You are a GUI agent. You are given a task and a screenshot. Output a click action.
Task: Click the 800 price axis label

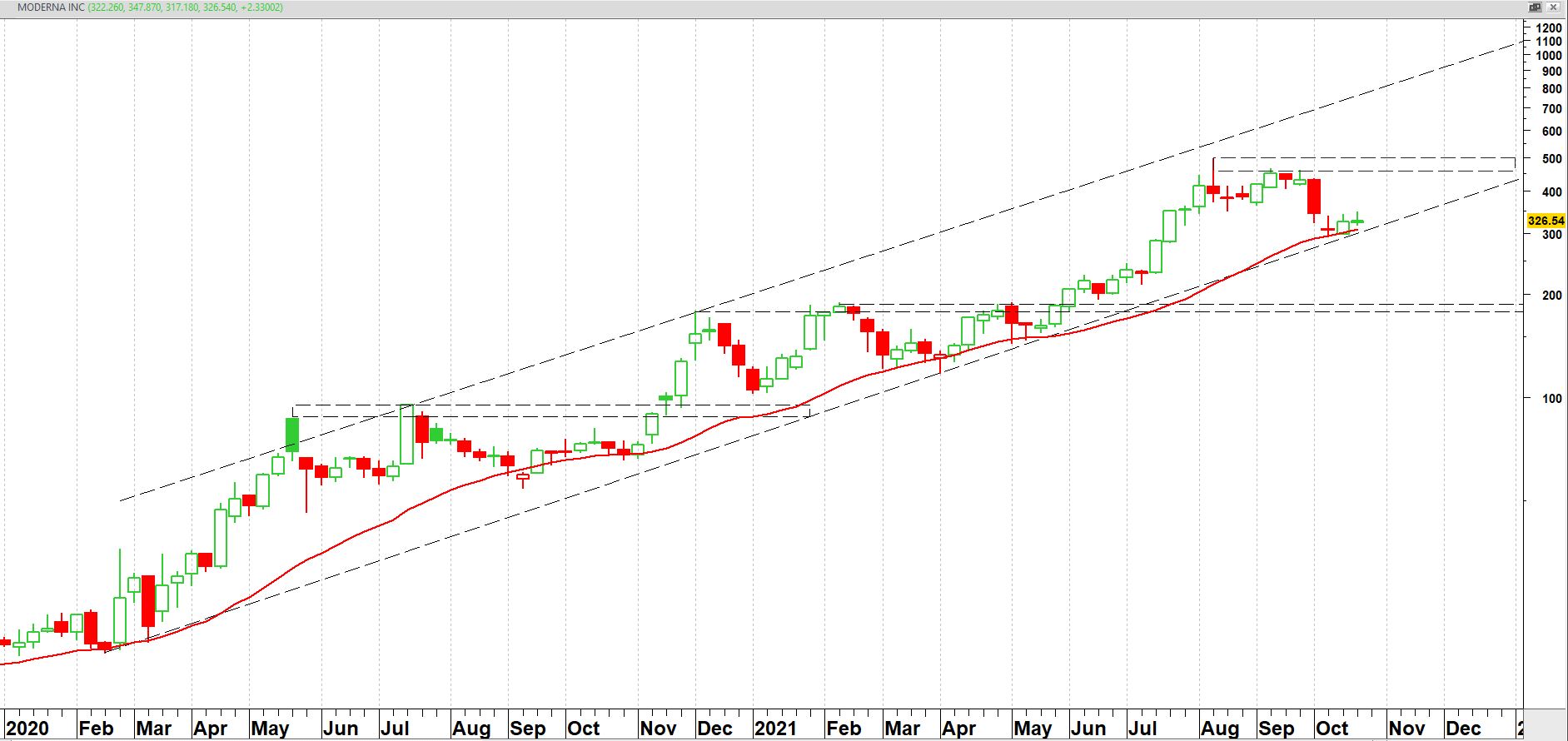(1551, 89)
